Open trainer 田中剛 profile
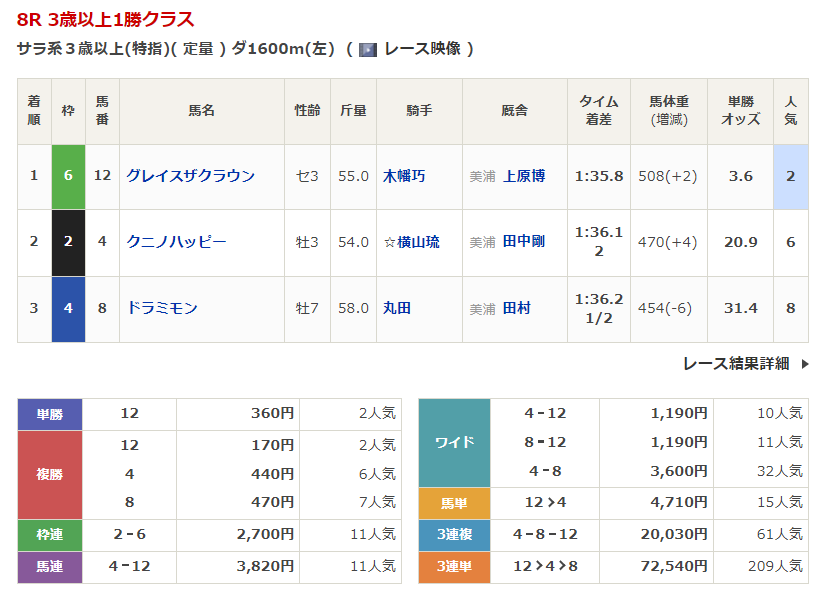Screen dimensions: 824x595 point(524,242)
